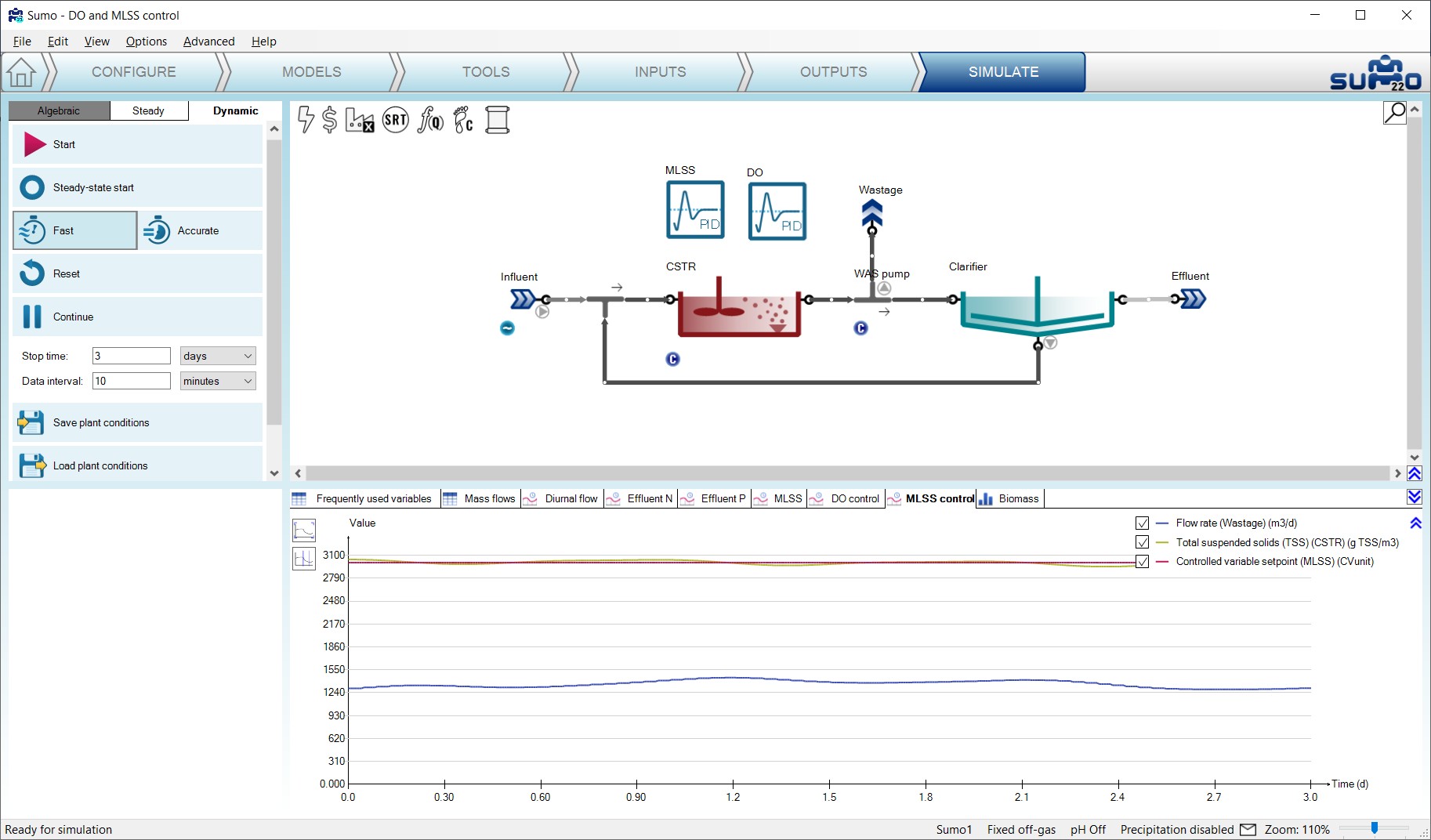Go to the MODELS step
Image resolution: width=1431 pixels, height=840 pixels.
pyautogui.click(x=311, y=72)
